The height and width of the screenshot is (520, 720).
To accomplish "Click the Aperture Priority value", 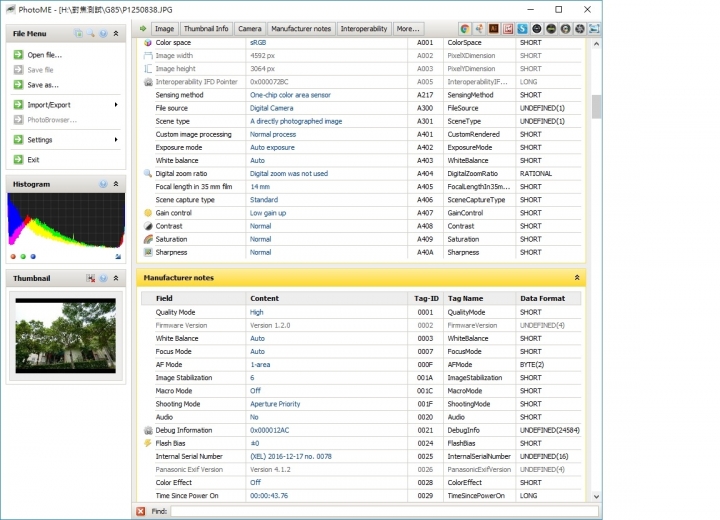I will tap(275, 404).
